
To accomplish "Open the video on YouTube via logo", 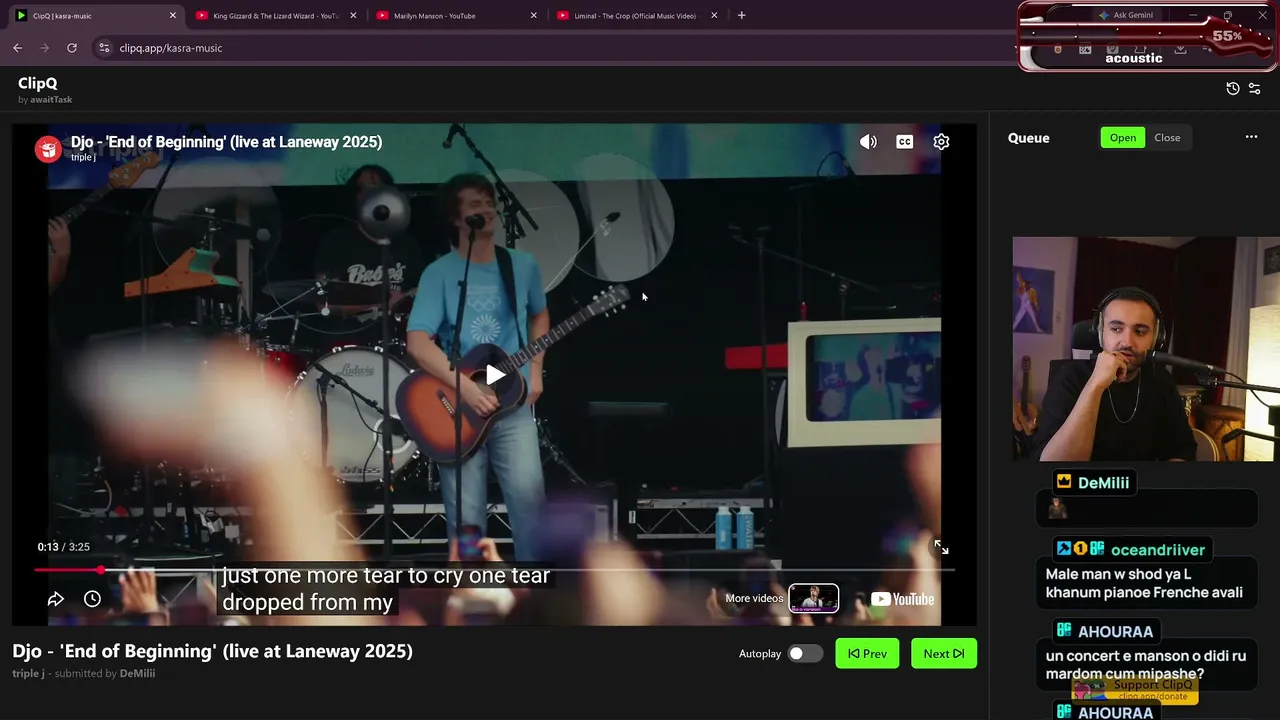I will (902, 599).
